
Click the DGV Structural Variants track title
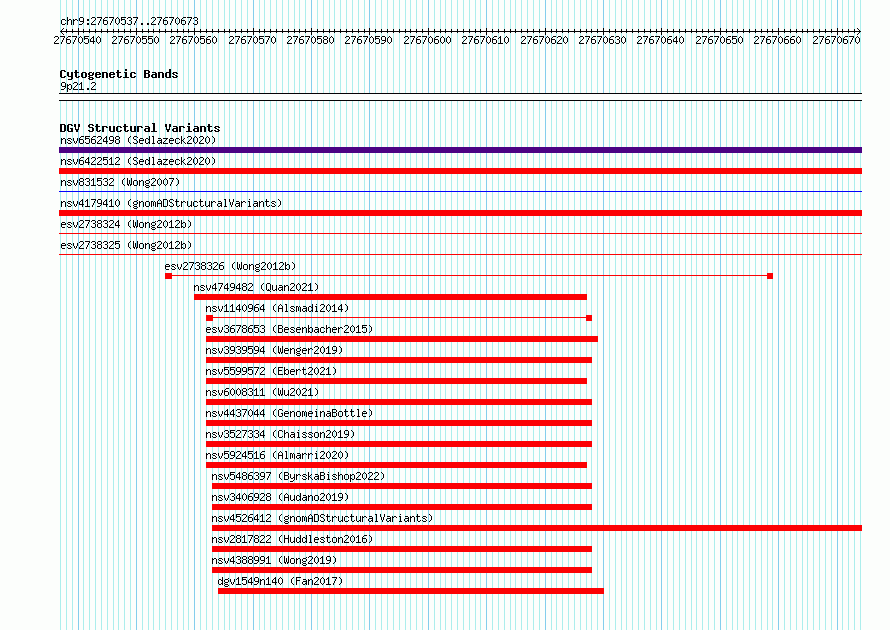click(x=140, y=128)
